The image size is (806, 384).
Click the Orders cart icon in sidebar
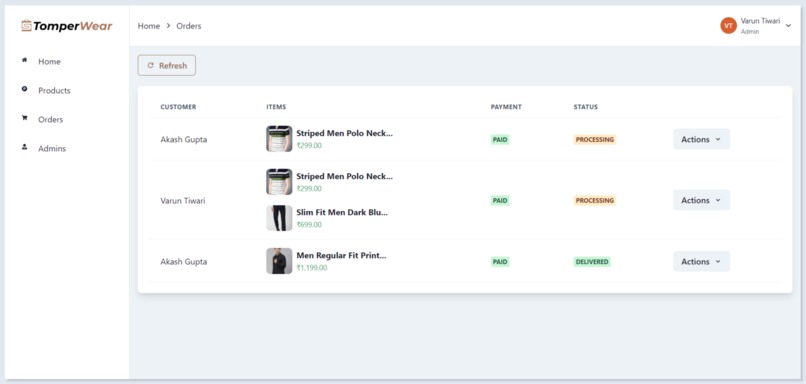(24, 118)
